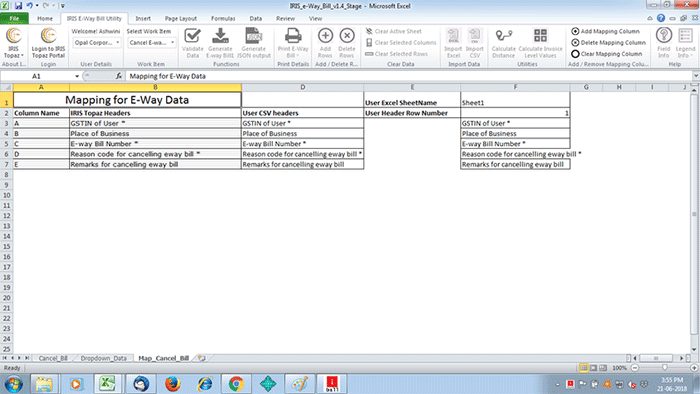Expand the formula bar
Image resolution: width=700 pixels, height=394 pixels.
tap(696, 76)
